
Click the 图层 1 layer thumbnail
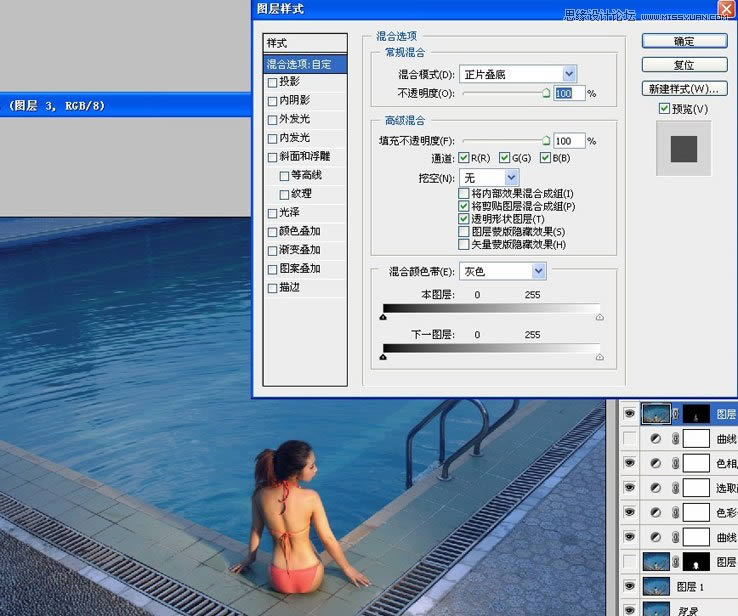(x=657, y=587)
